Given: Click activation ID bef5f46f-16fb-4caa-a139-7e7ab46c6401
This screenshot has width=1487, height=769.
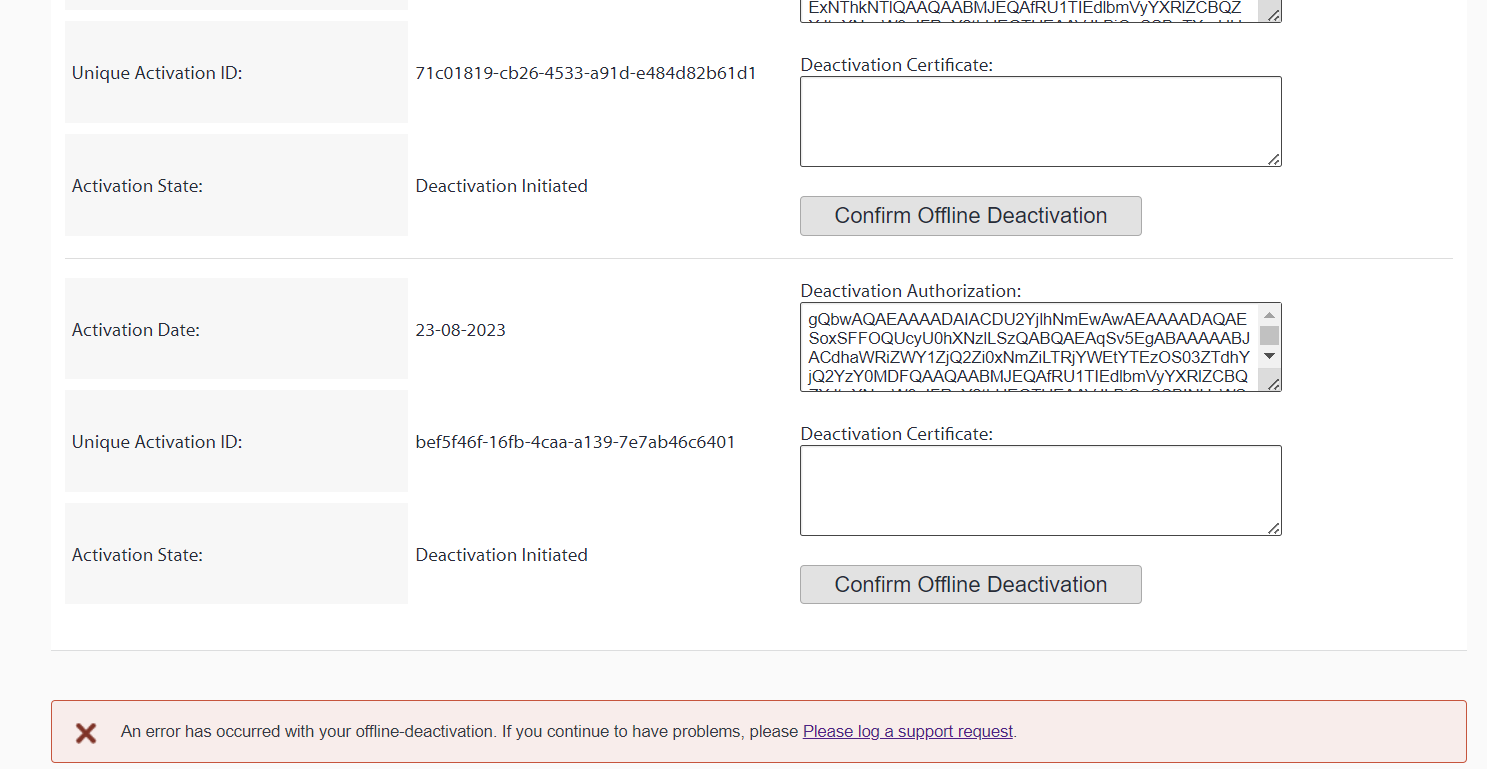Looking at the screenshot, I should 575,442.
